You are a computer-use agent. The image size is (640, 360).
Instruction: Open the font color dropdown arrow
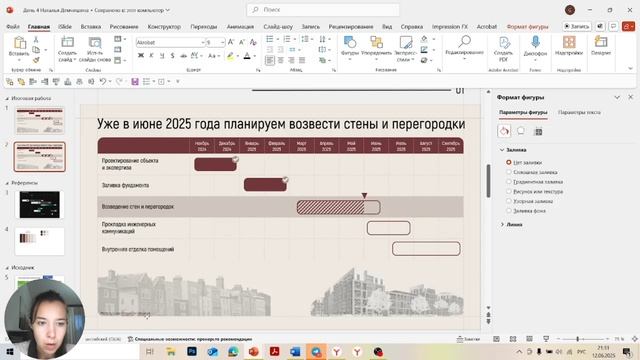coord(255,56)
